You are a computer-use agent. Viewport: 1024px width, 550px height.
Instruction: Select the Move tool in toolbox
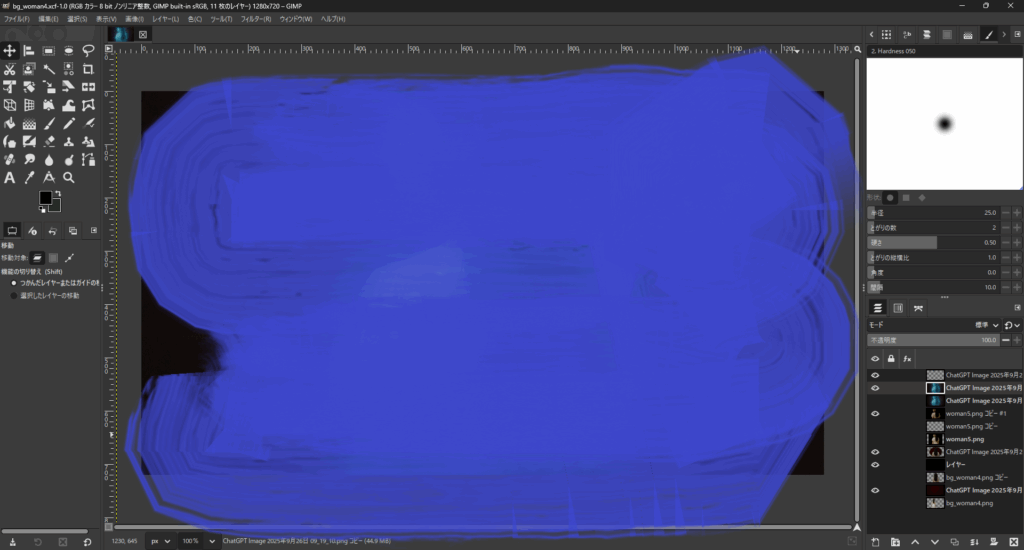tap(10, 51)
